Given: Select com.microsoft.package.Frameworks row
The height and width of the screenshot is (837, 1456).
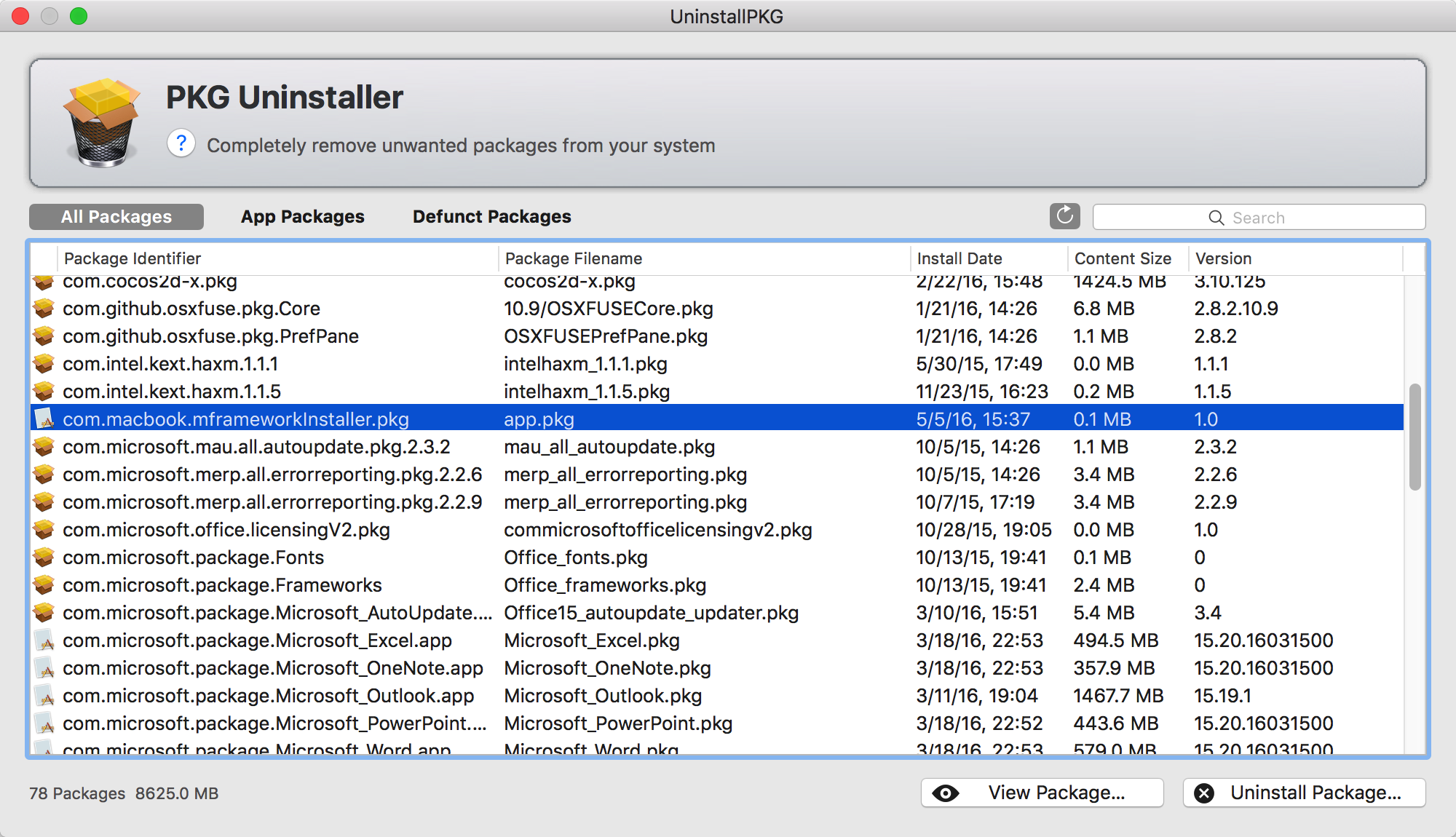Looking at the screenshot, I should tap(222, 585).
